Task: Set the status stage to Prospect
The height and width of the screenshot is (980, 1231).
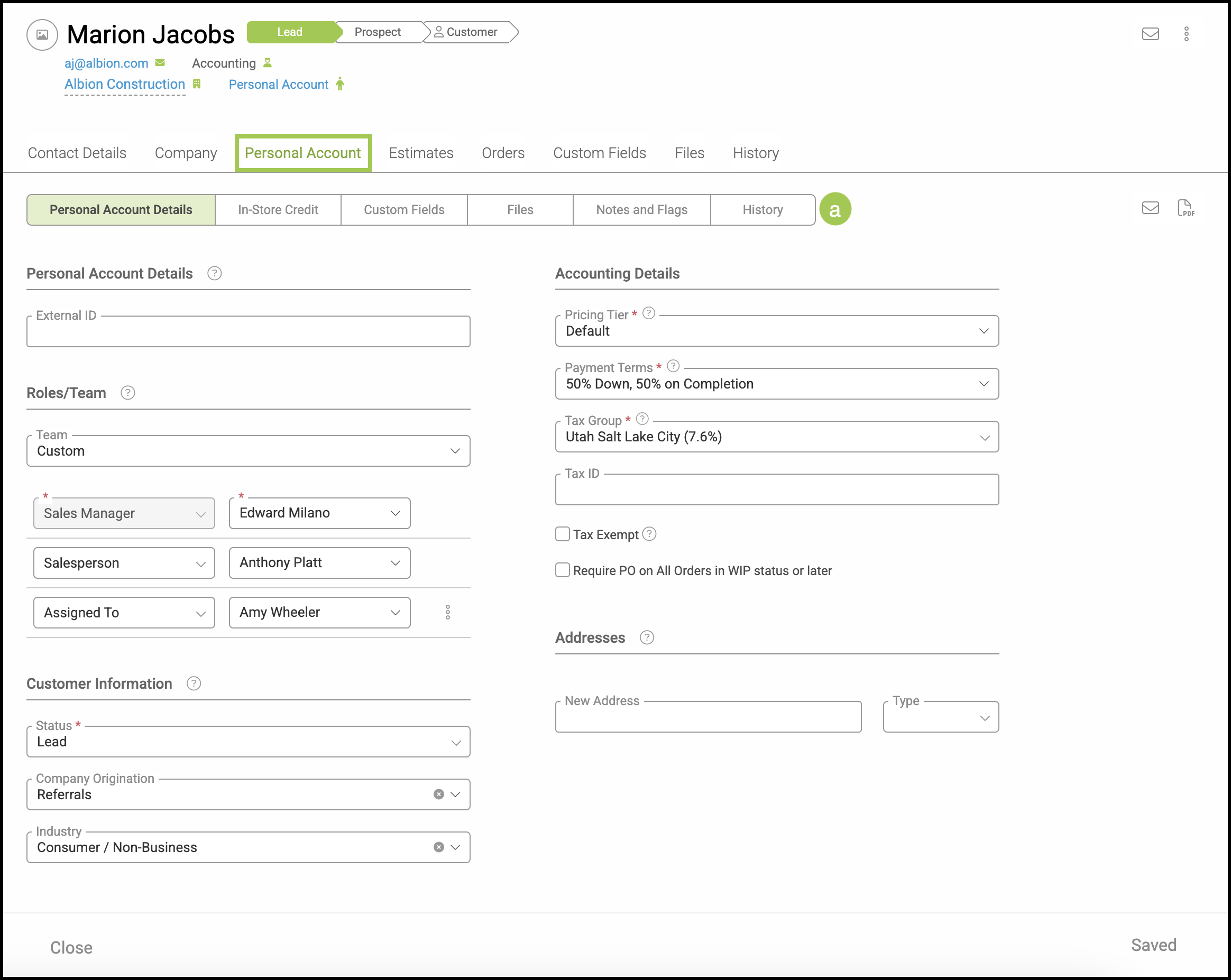Action: click(378, 32)
